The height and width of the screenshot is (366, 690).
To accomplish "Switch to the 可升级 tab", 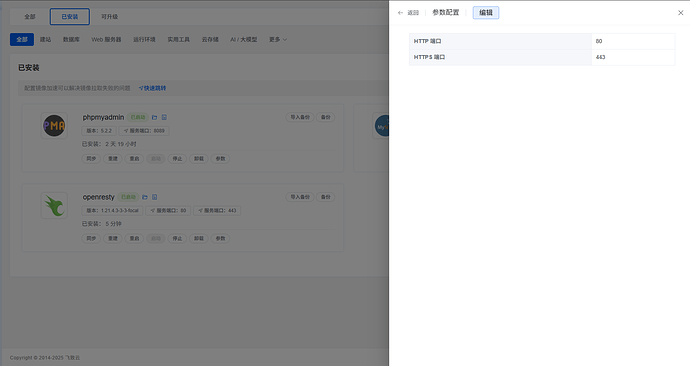I will coord(109,17).
